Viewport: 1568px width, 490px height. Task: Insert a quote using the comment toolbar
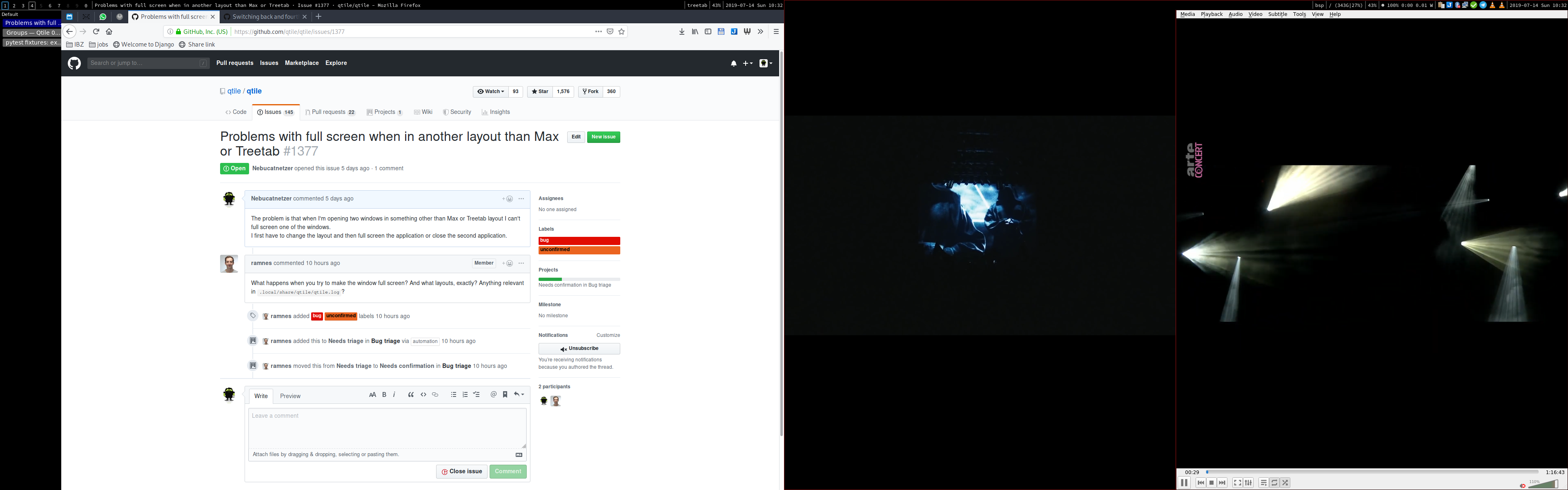pos(411,394)
